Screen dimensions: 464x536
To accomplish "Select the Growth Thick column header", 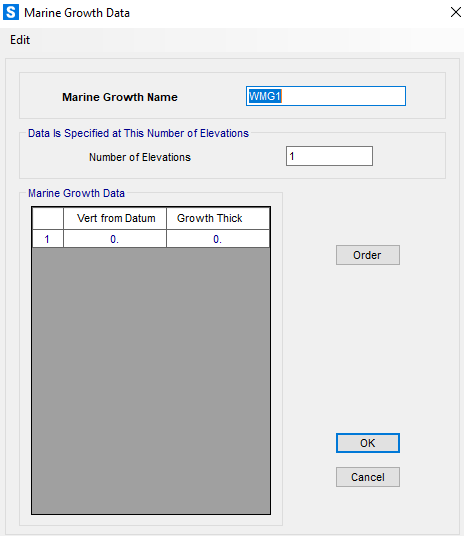I will [x=218, y=218].
